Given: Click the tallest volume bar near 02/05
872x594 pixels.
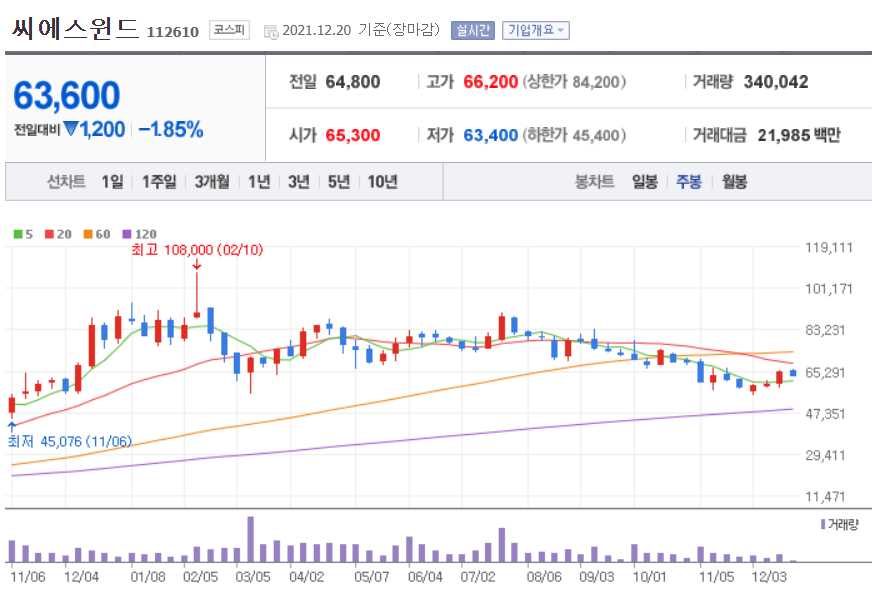Looking at the screenshot, I should 252,540.
